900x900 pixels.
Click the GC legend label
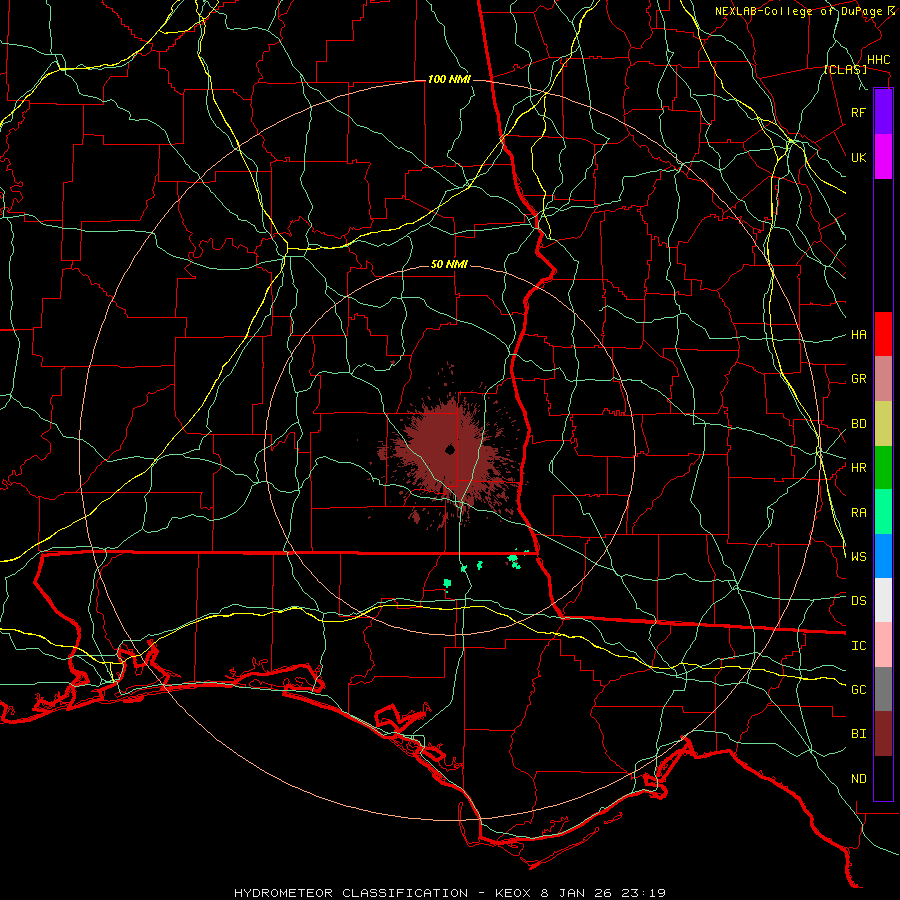tap(858, 690)
